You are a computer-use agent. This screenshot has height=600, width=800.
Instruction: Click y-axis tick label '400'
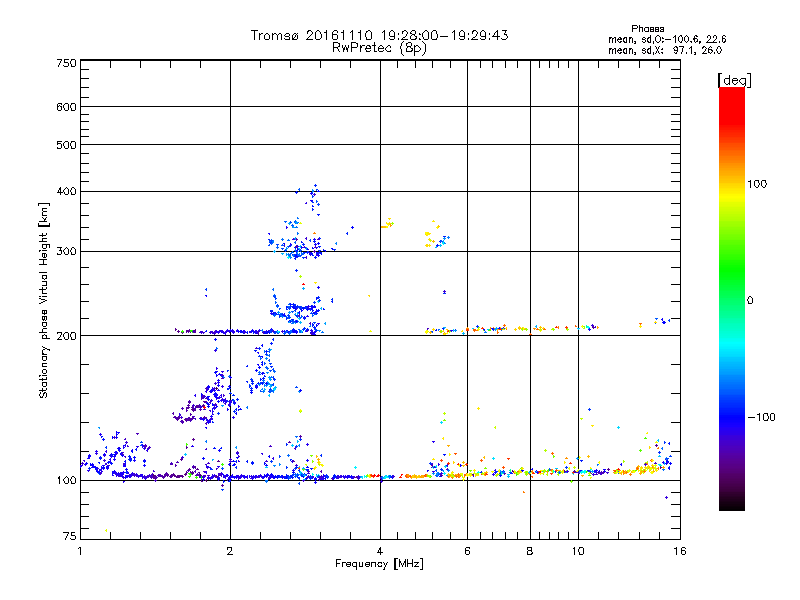tap(66, 192)
